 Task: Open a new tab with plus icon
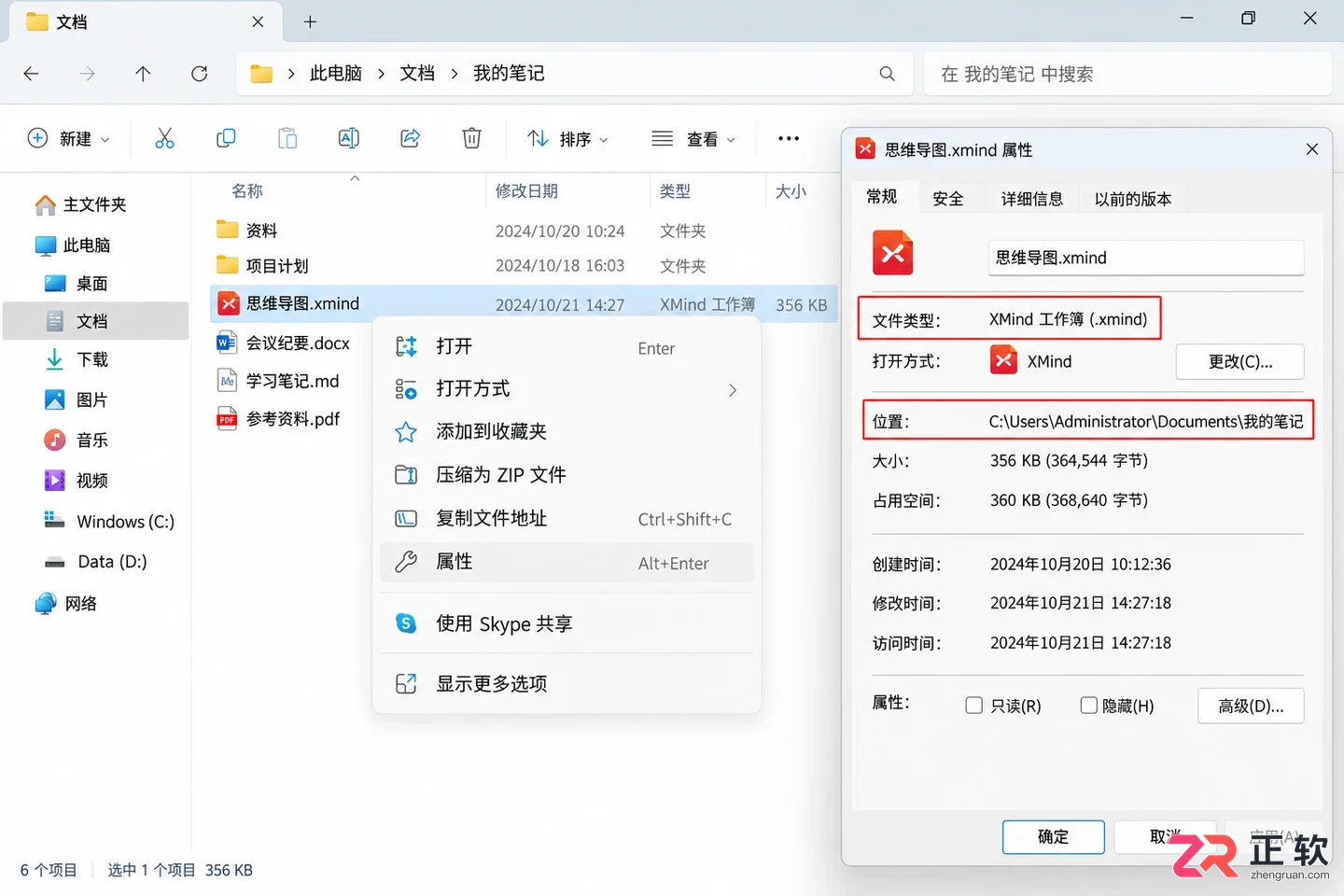(310, 21)
